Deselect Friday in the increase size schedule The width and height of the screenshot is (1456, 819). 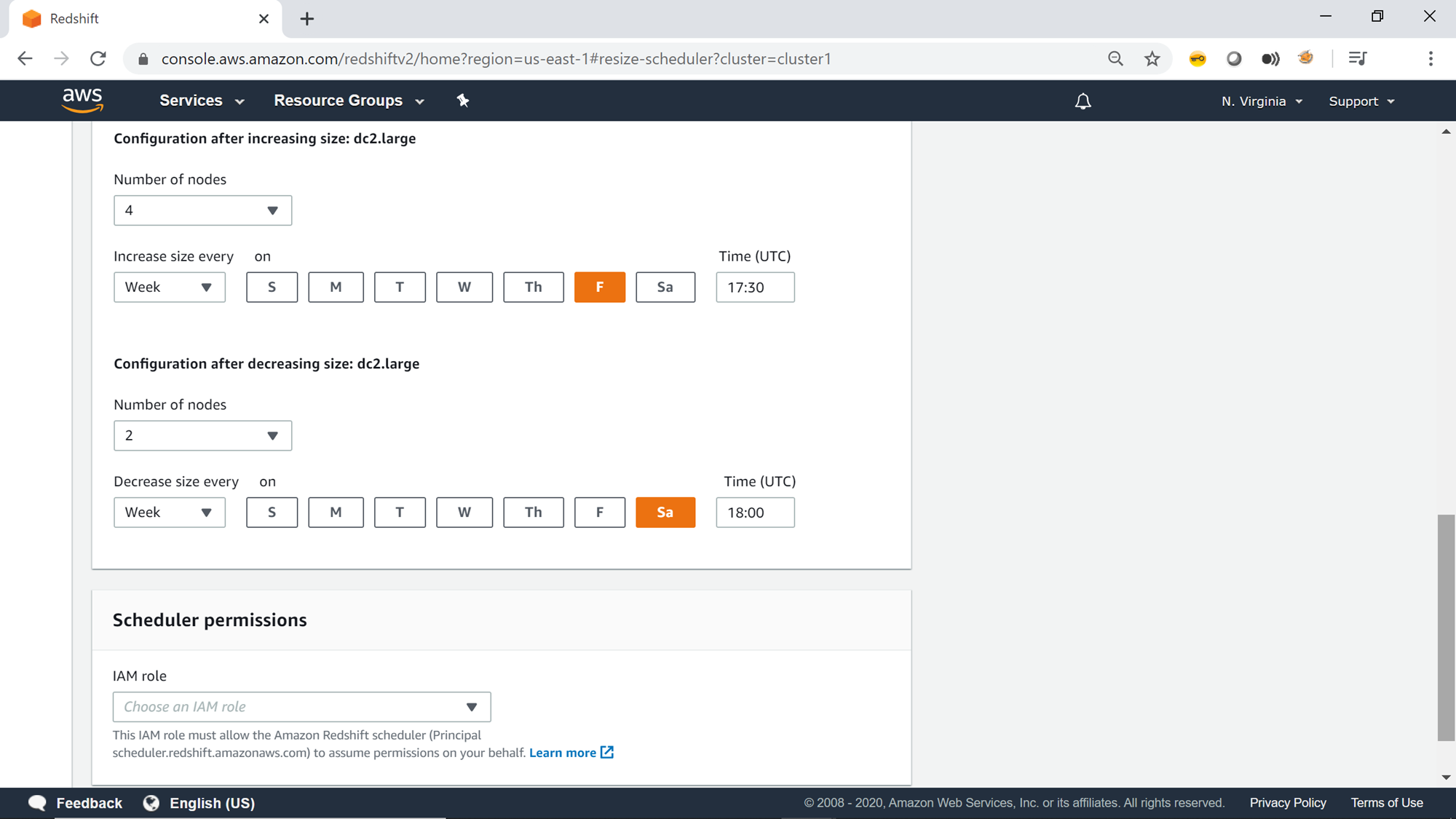coord(599,287)
